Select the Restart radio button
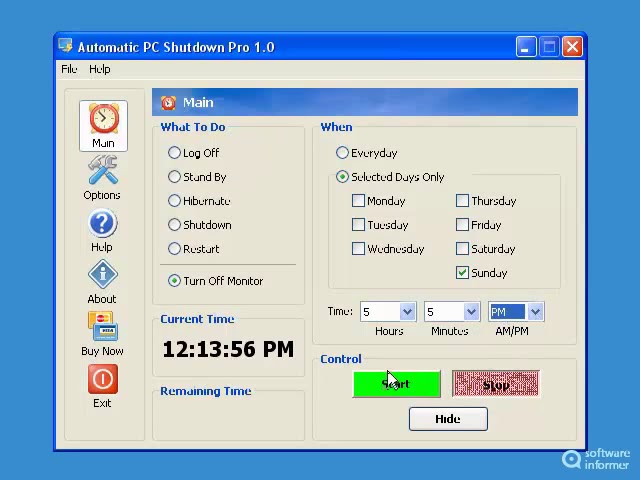Screen dimensions: 640x480 point(174,249)
